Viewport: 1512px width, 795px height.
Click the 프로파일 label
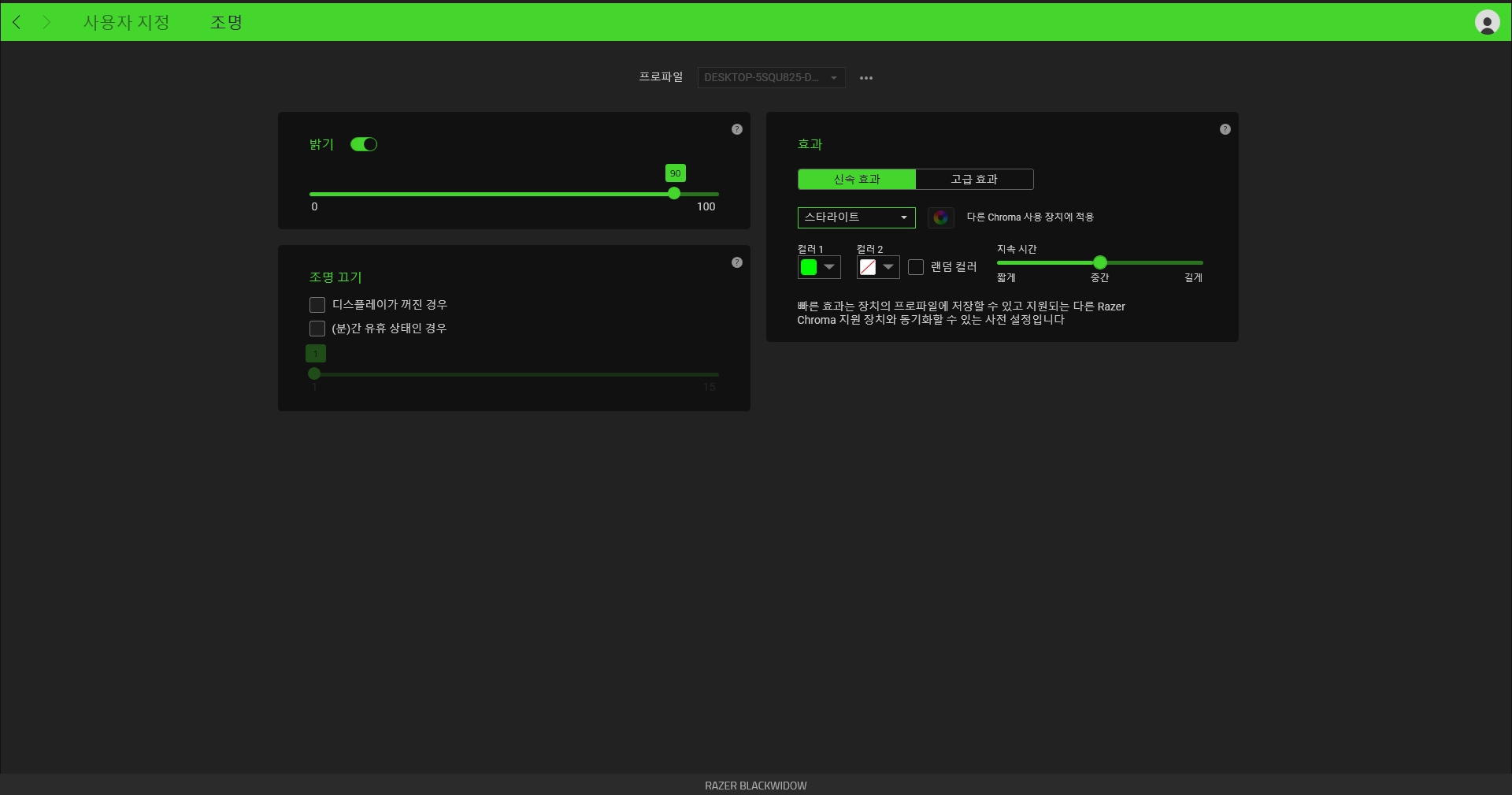click(661, 77)
